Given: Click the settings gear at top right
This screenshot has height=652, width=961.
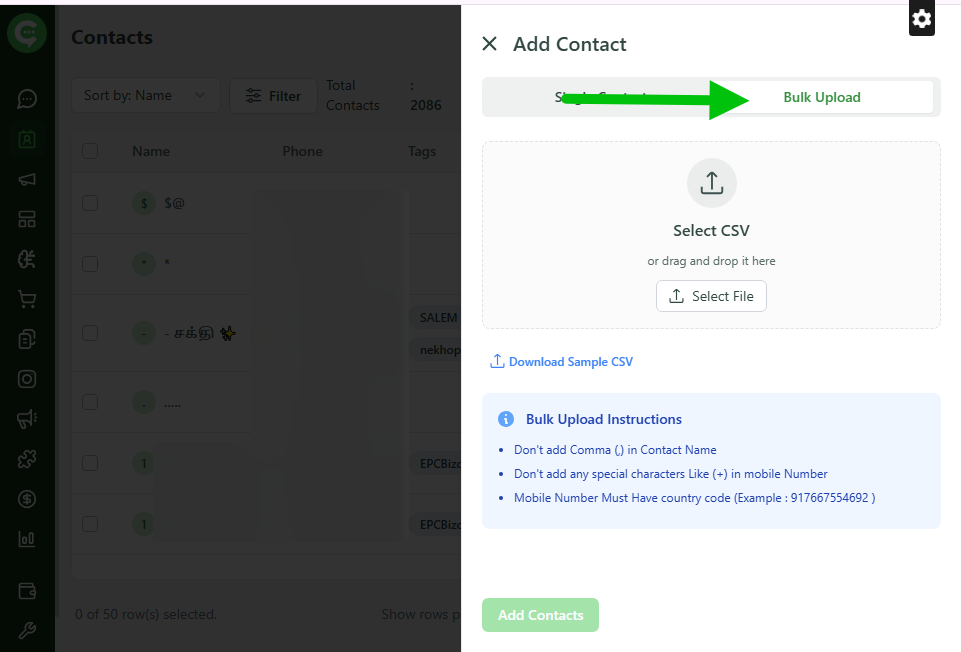Looking at the screenshot, I should [x=920, y=18].
